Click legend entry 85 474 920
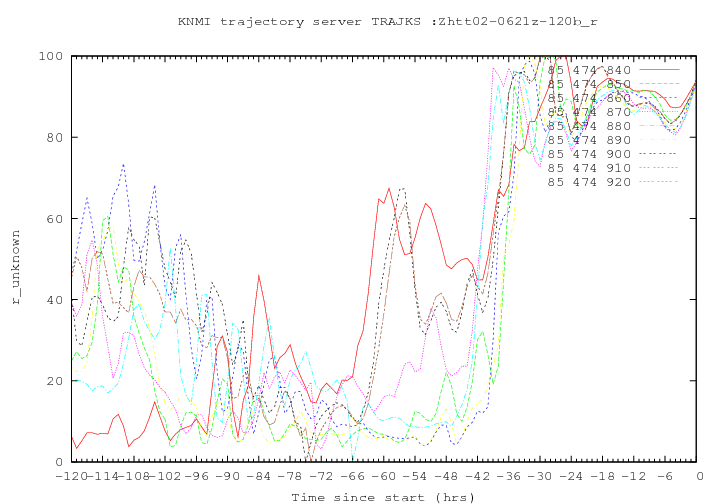 click(589, 183)
